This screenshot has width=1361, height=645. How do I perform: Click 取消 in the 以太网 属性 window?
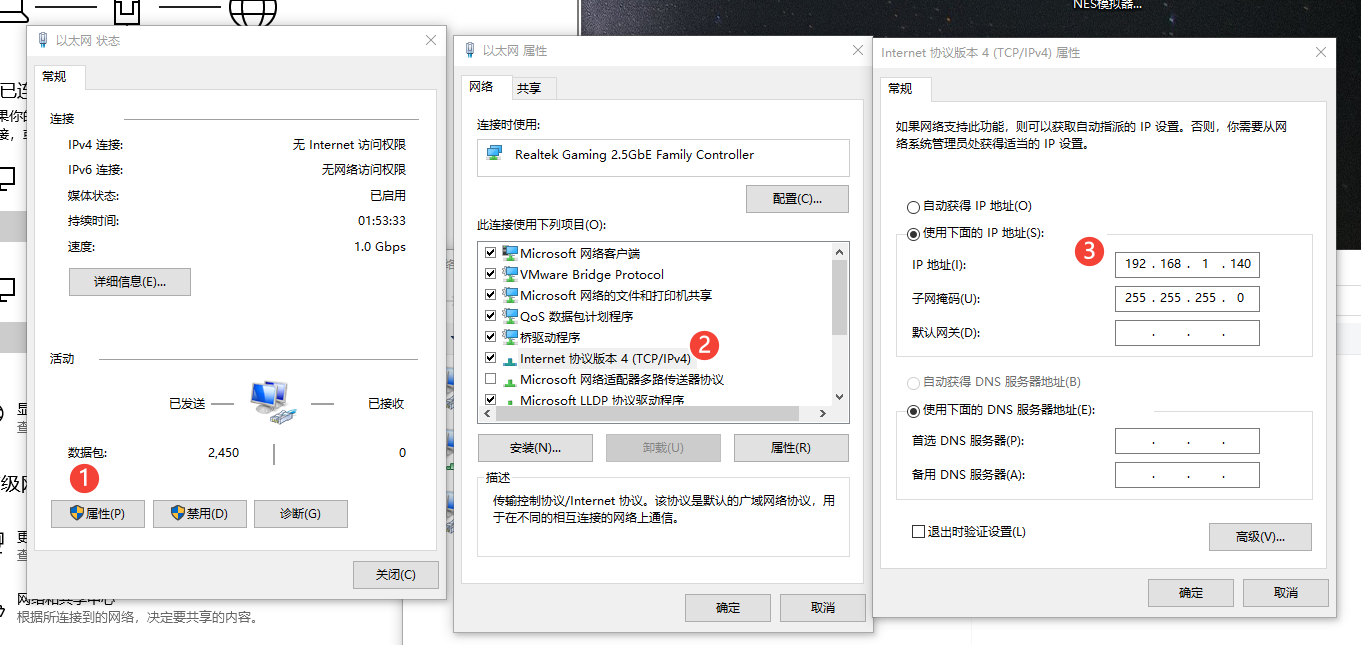point(823,608)
